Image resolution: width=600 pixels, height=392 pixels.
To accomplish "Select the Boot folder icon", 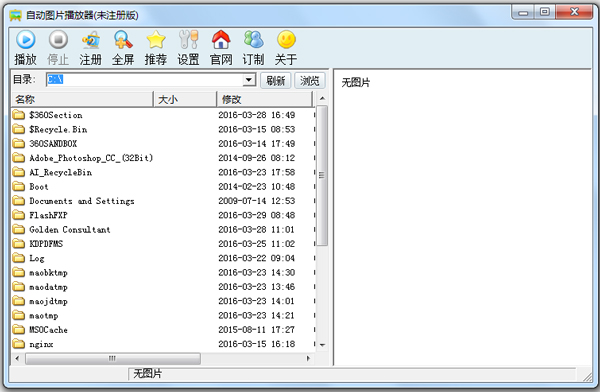I will click(x=18, y=186).
